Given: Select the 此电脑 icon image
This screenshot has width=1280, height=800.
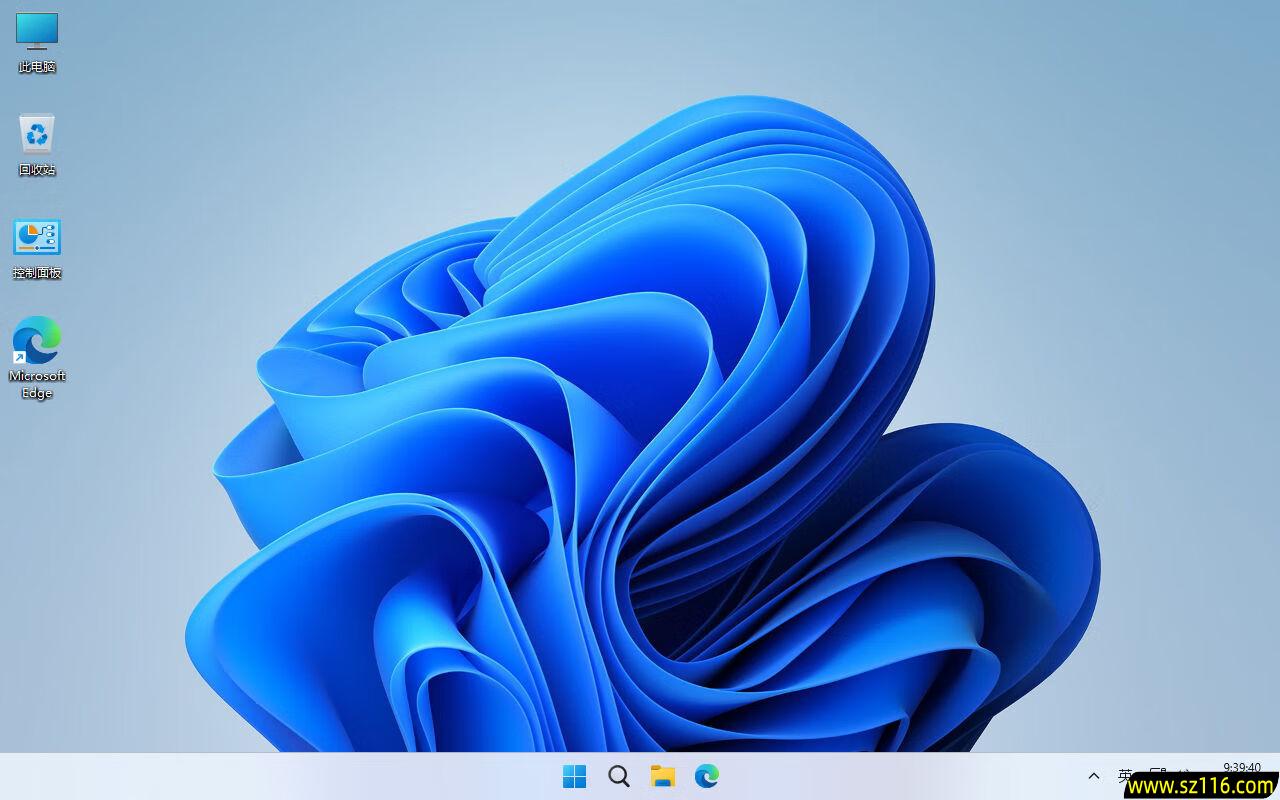Looking at the screenshot, I should (36, 31).
